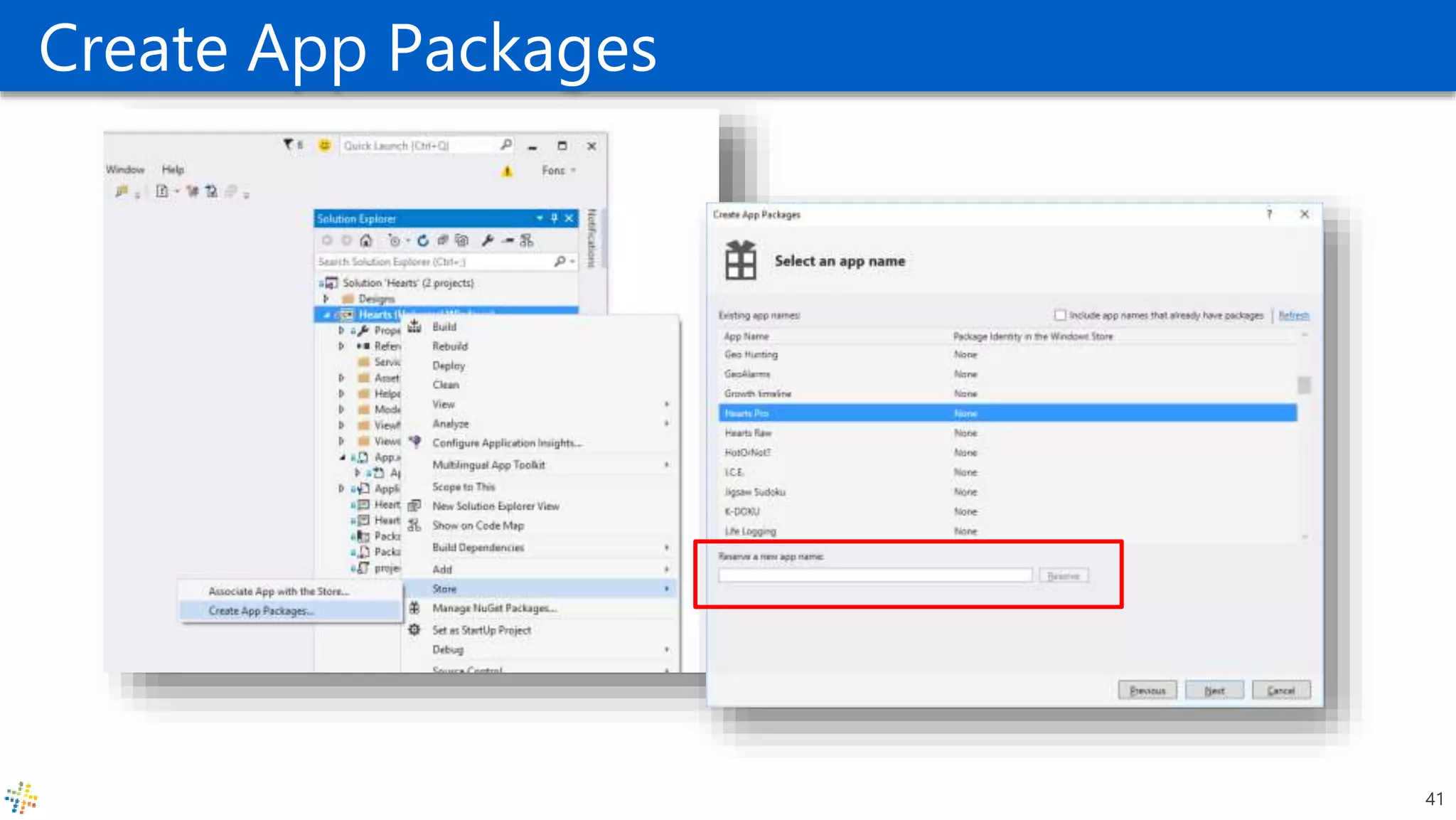Open the Store submenu entry

[x=540, y=589]
